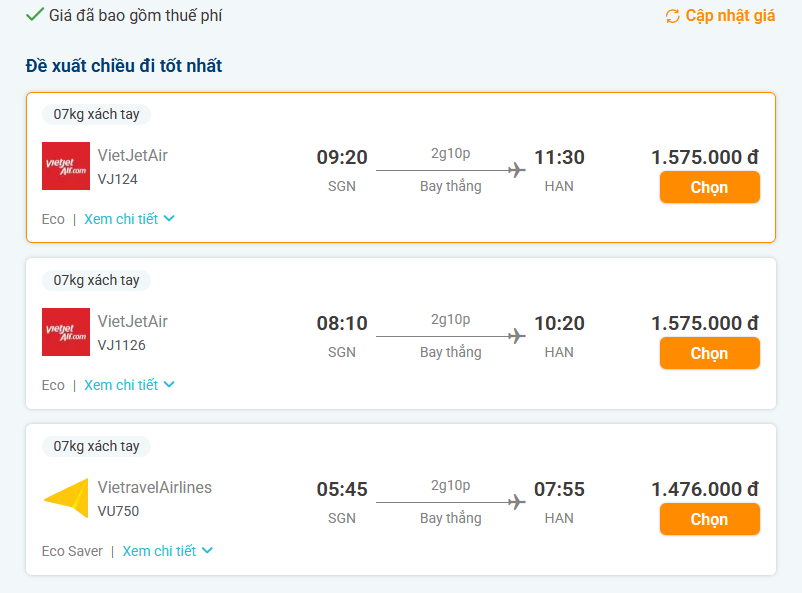Click the airplane icon on VJ124 route line
The width and height of the screenshot is (802, 593).
[517, 170]
